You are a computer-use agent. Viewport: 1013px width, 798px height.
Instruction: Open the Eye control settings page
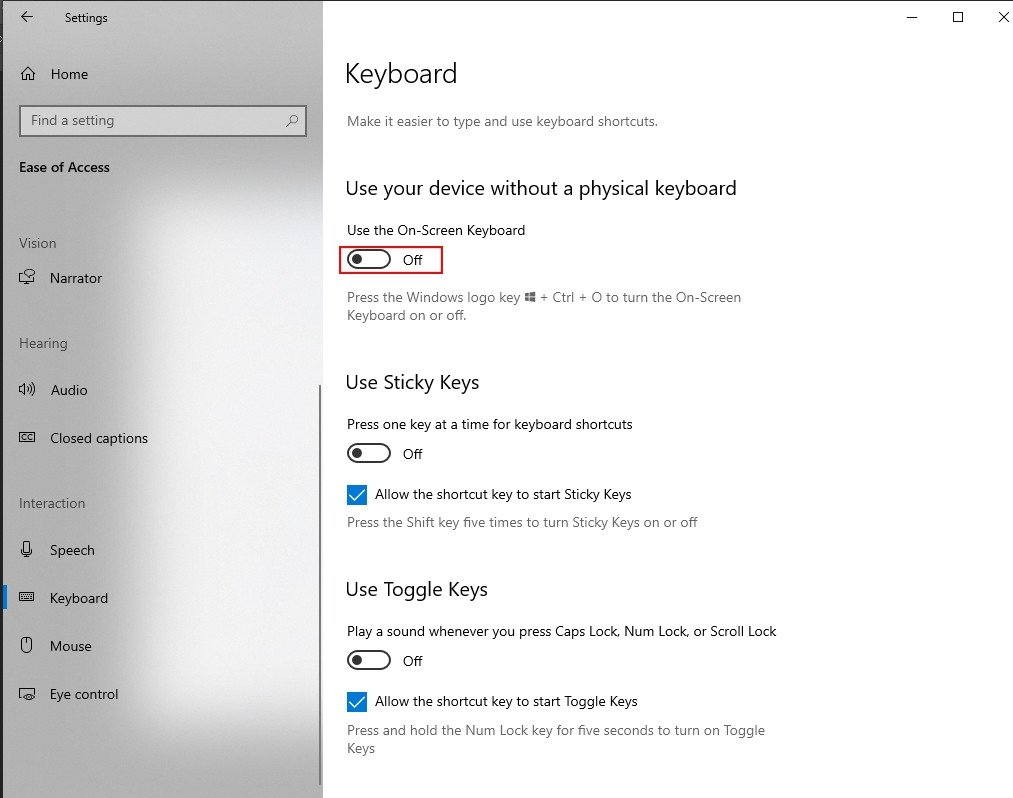click(83, 694)
